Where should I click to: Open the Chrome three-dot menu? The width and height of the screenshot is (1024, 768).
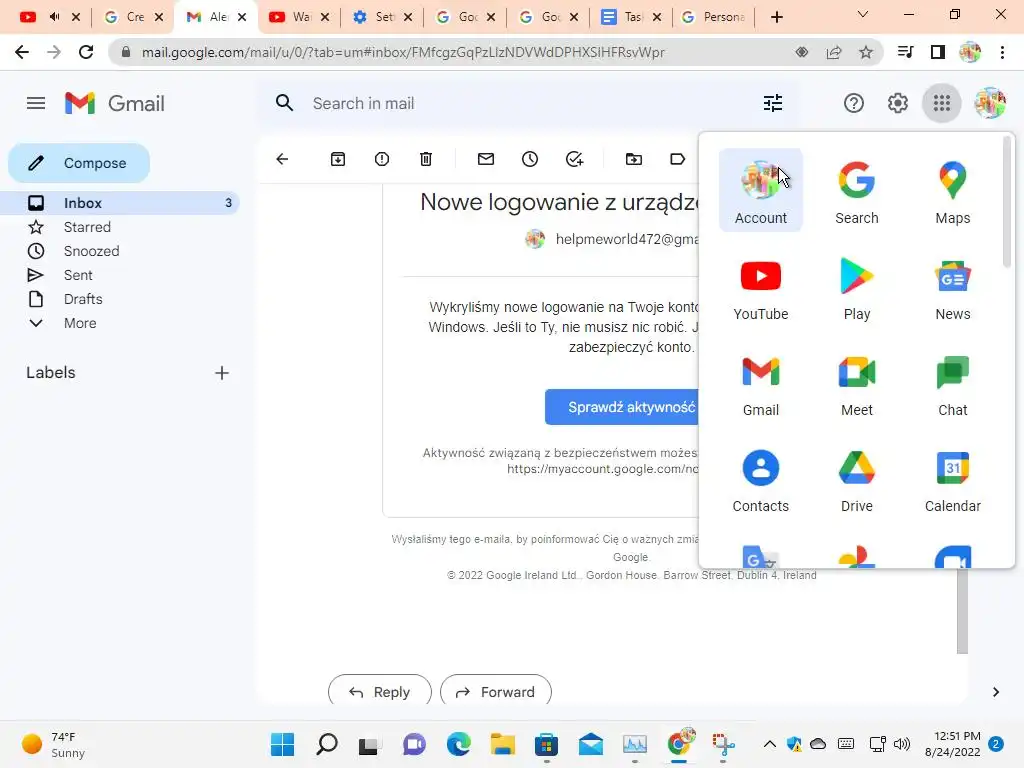(x=1002, y=52)
